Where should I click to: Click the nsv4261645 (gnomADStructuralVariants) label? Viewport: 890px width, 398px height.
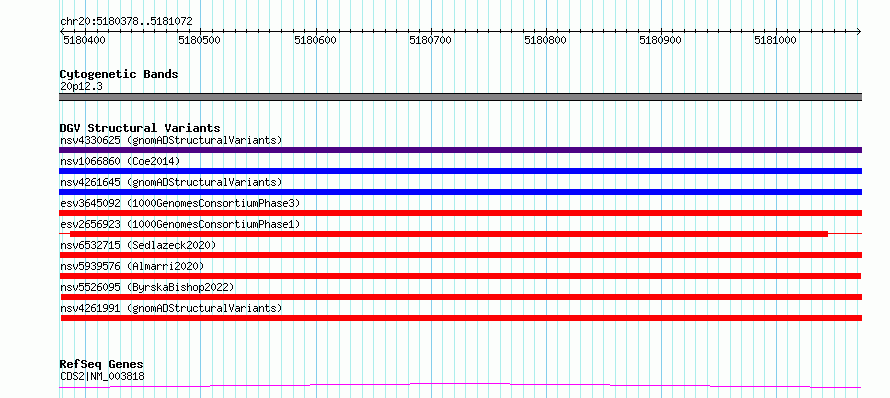click(x=171, y=182)
